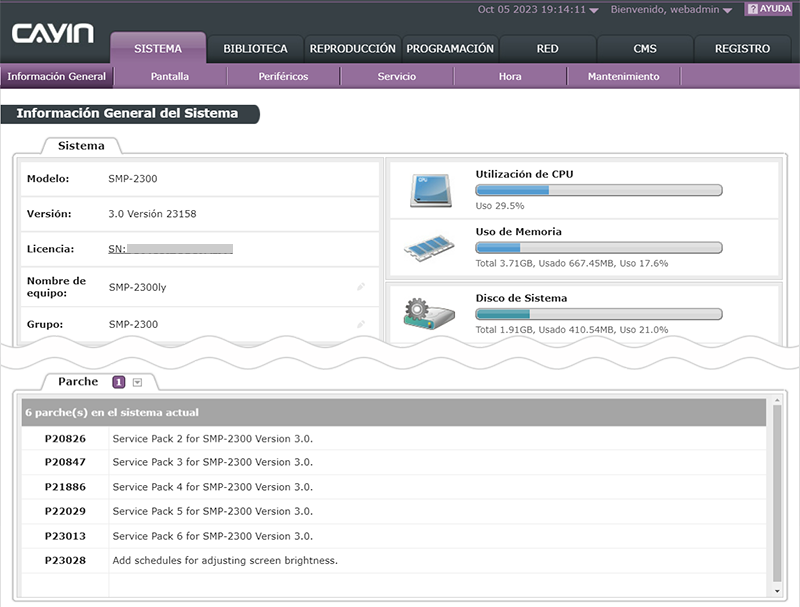800x607 pixels.
Task: Select the Sistema section tab
Action: [x=81, y=146]
